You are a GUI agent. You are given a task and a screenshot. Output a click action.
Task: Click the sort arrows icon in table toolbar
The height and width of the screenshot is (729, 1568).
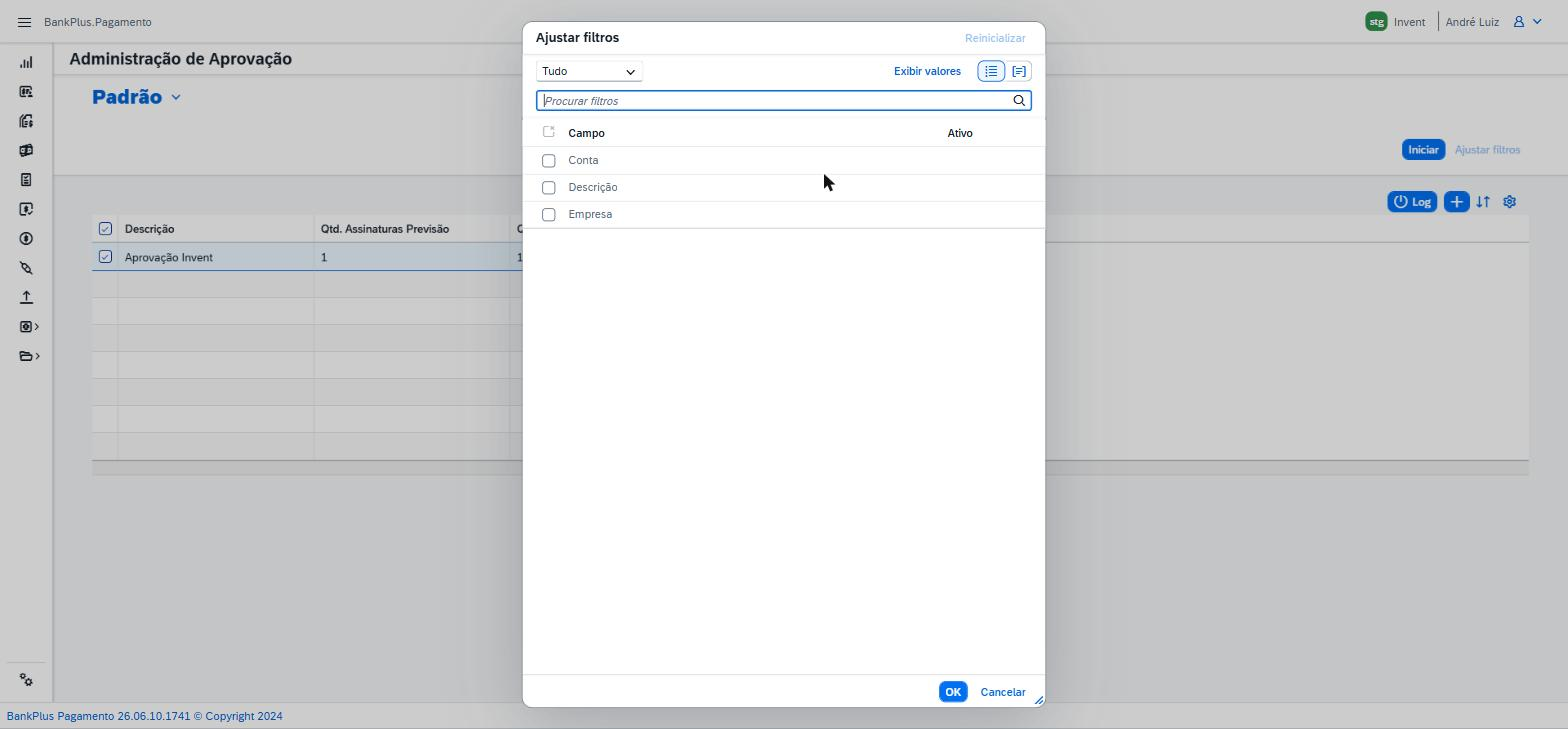pyautogui.click(x=1483, y=202)
